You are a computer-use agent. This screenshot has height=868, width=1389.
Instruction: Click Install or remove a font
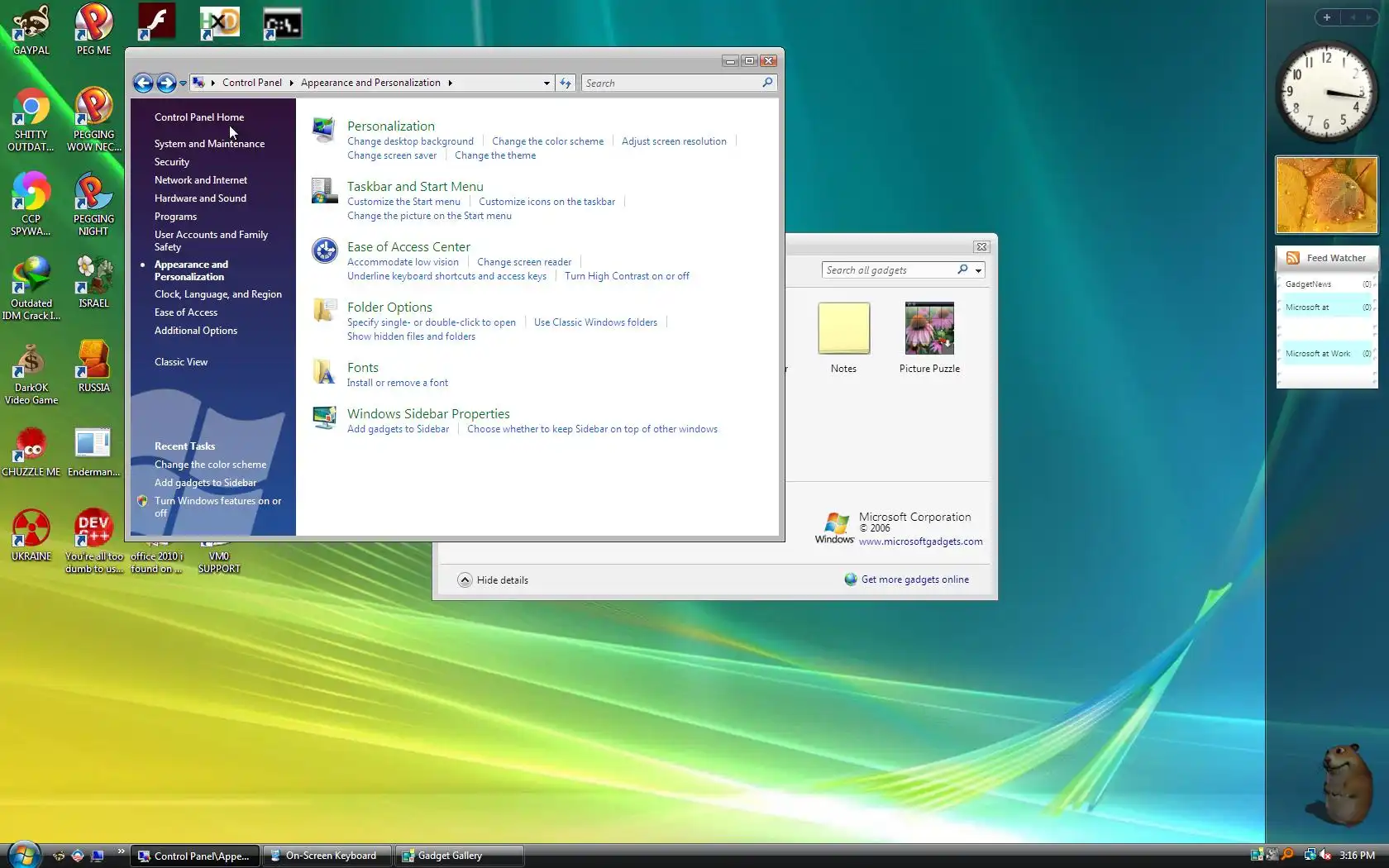pyautogui.click(x=398, y=383)
